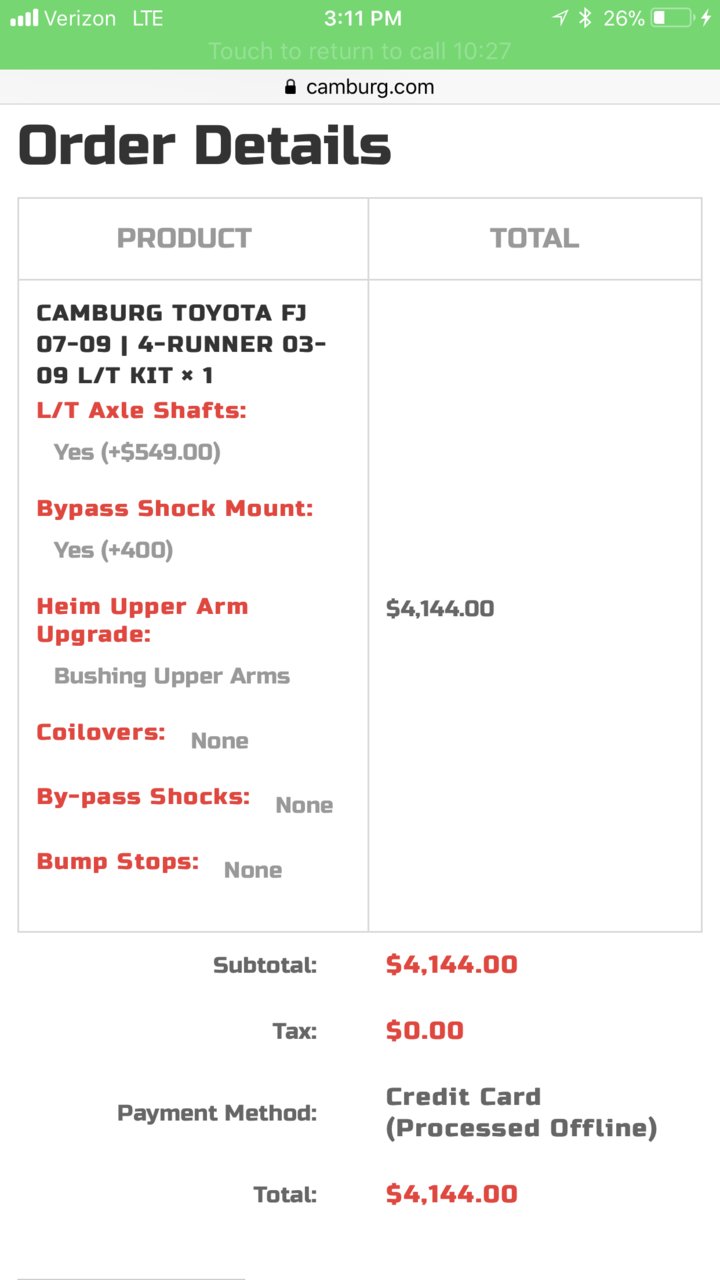Tap the Camburg Toyota FJ L/T Kit product name

[x=181, y=344]
